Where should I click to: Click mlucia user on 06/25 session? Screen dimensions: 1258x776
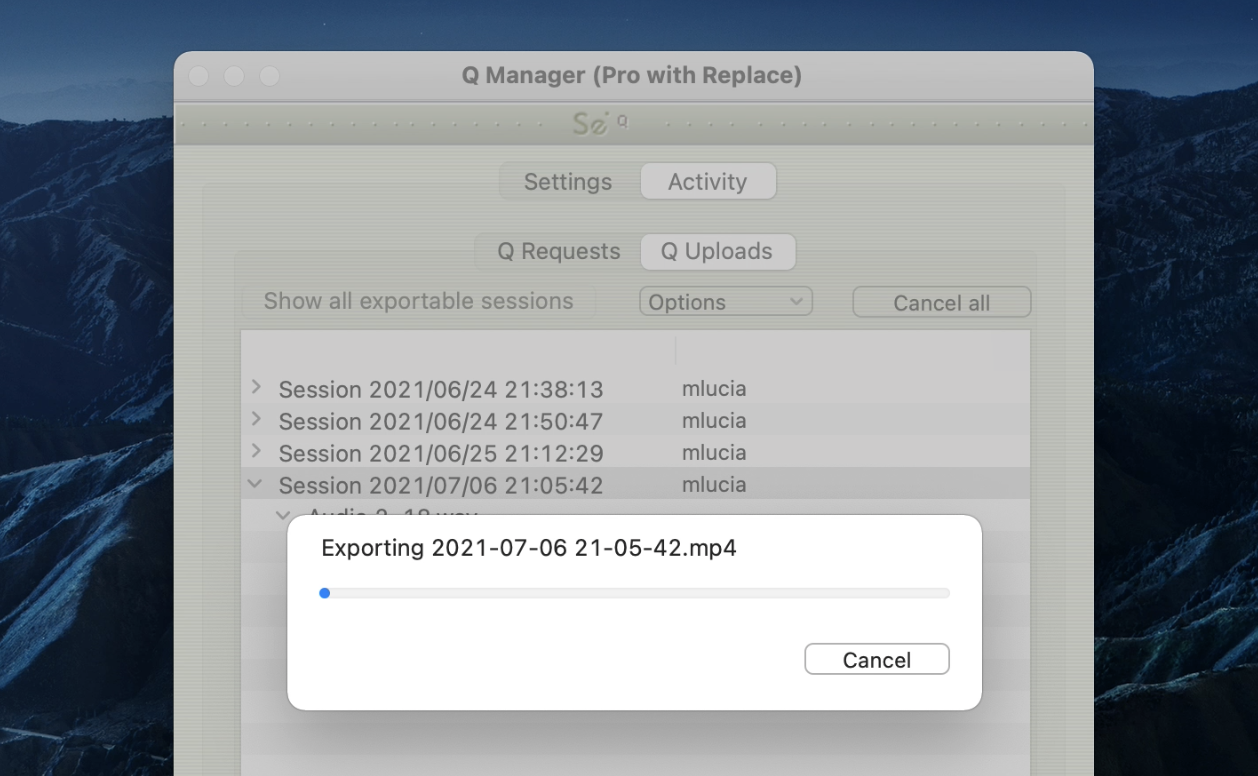714,453
